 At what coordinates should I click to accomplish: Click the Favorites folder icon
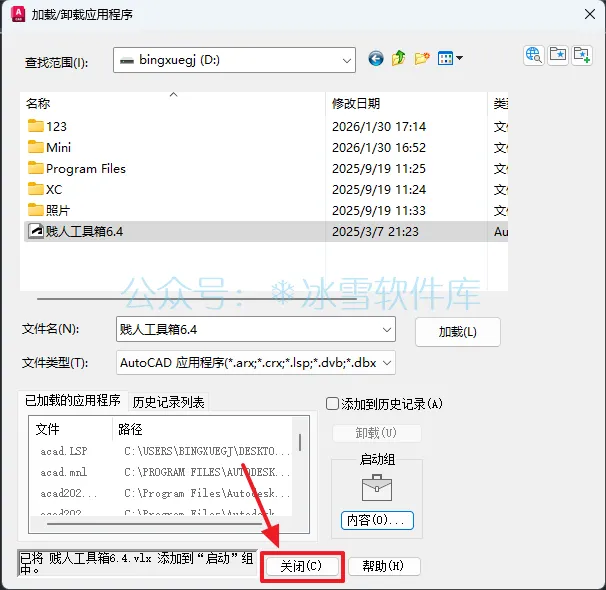[x=558, y=55]
